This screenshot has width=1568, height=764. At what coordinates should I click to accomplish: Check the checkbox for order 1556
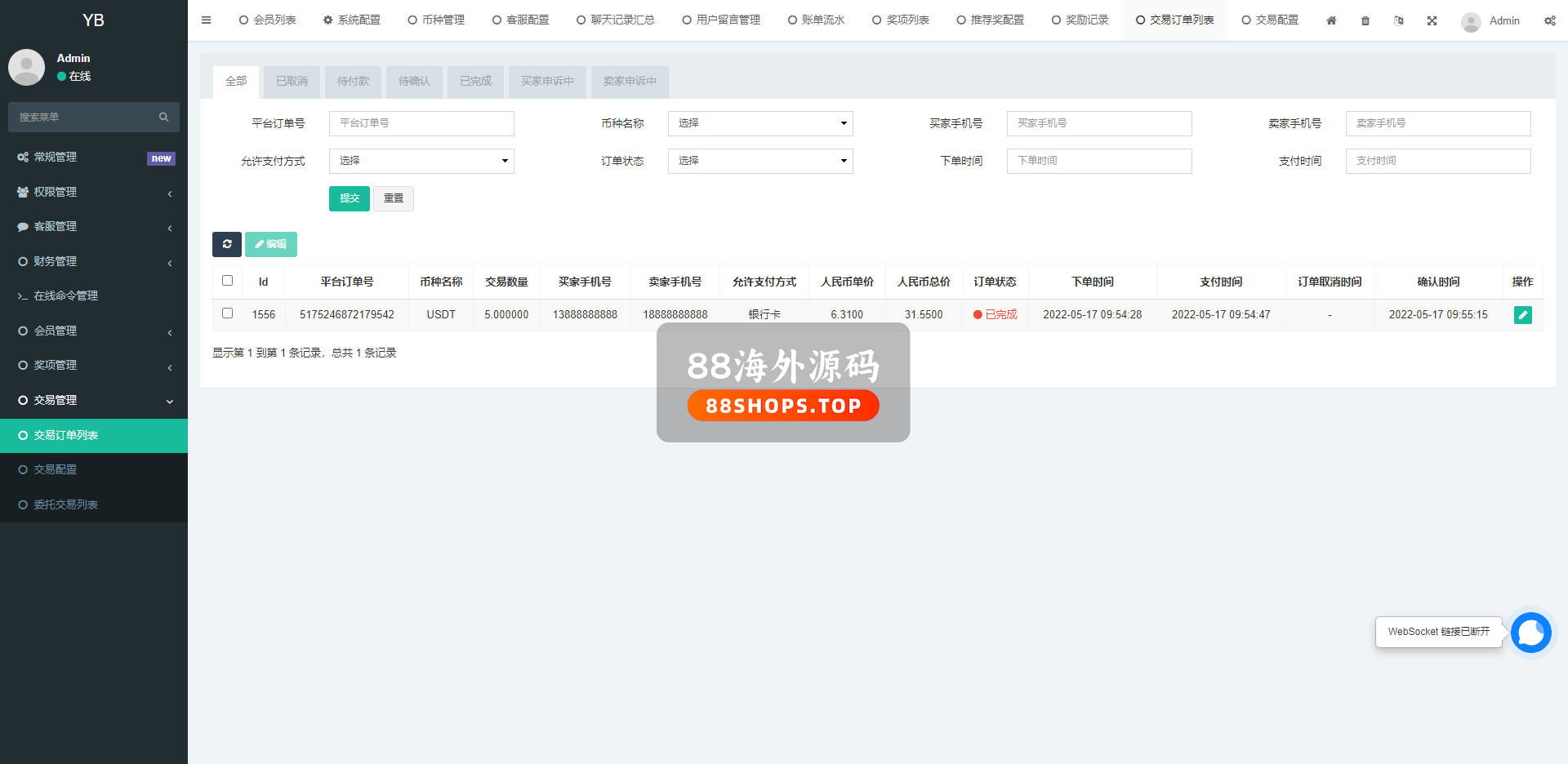[228, 313]
